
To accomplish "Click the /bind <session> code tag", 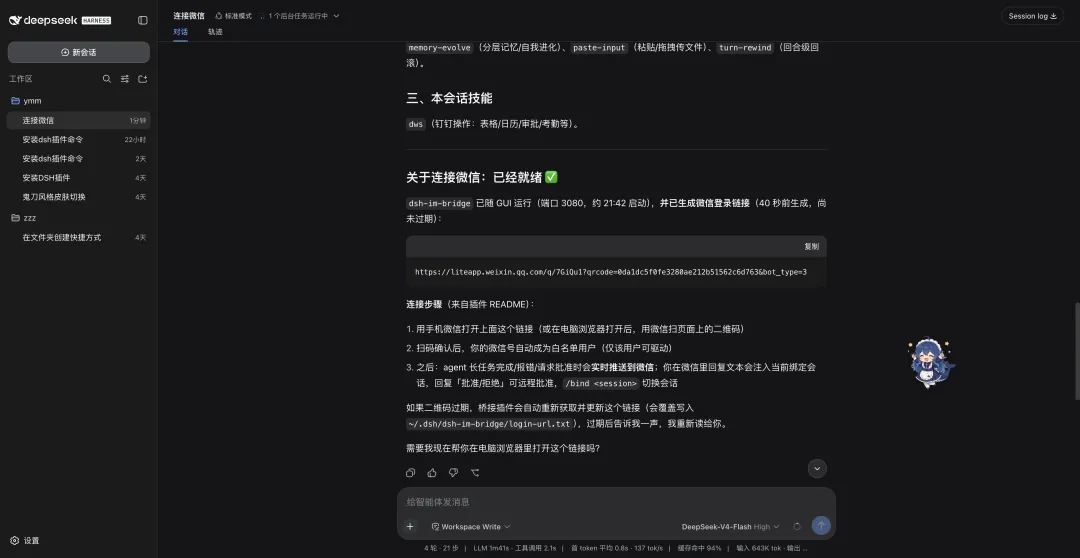I will (601, 384).
